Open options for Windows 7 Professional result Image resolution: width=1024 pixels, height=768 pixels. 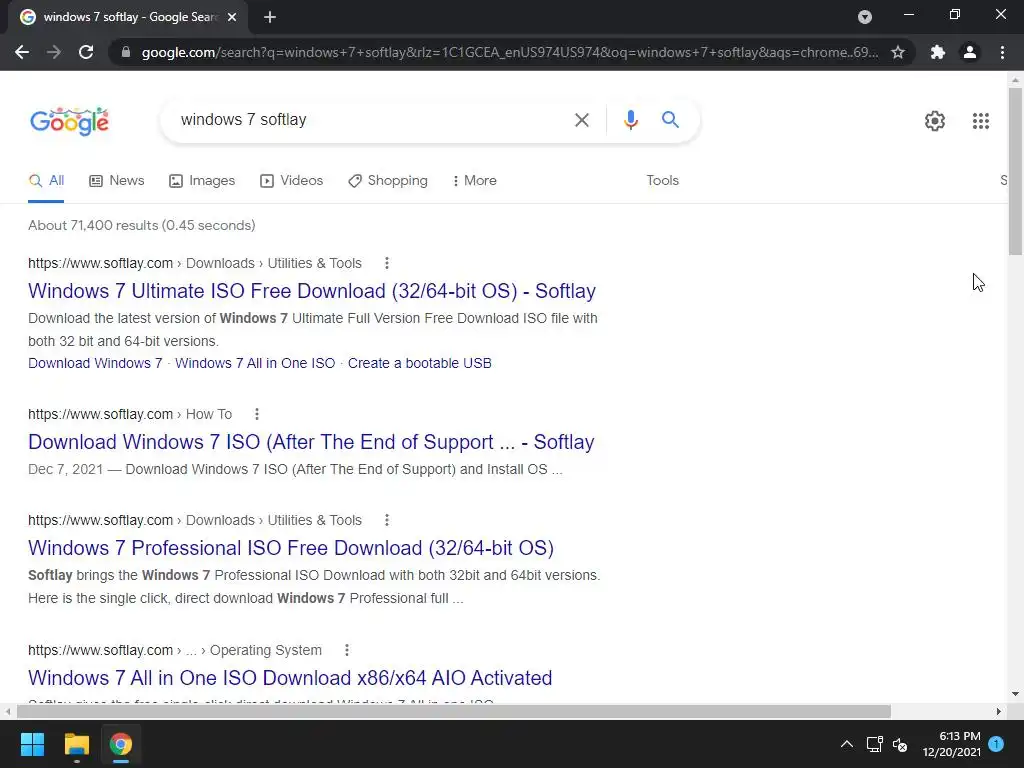tap(387, 520)
